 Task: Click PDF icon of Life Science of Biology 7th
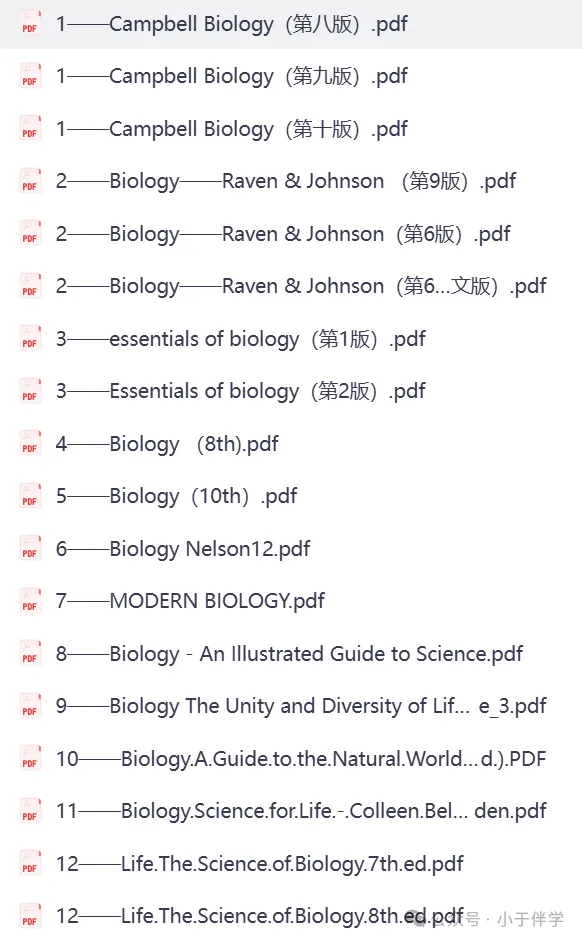point(30,863)
